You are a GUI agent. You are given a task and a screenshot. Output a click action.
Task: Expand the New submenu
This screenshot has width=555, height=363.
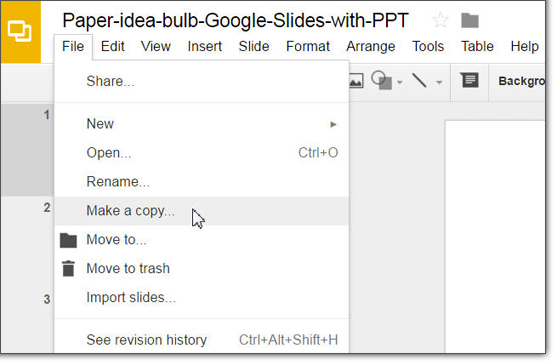202,124
